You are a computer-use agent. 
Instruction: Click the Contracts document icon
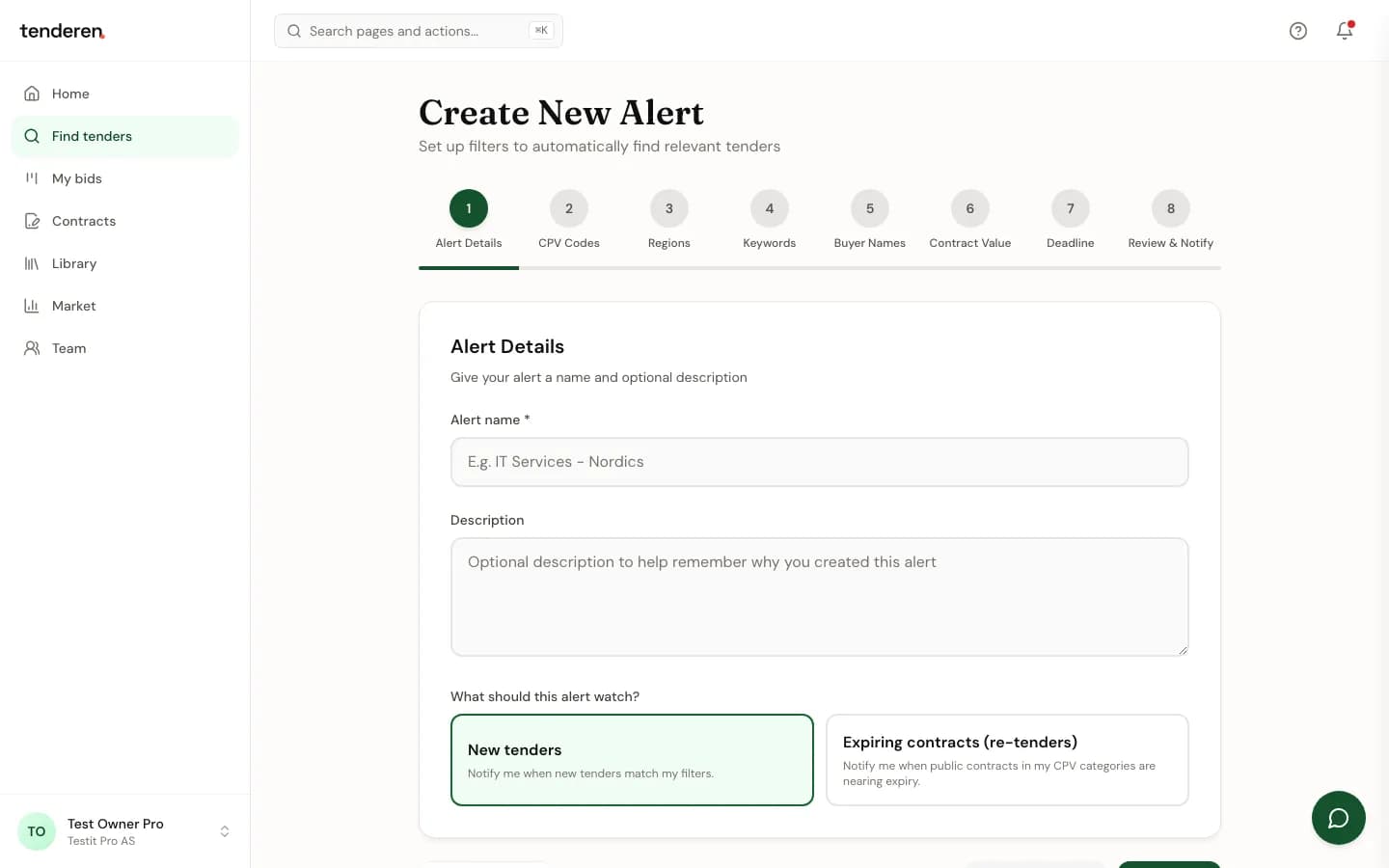click(32, 221)
